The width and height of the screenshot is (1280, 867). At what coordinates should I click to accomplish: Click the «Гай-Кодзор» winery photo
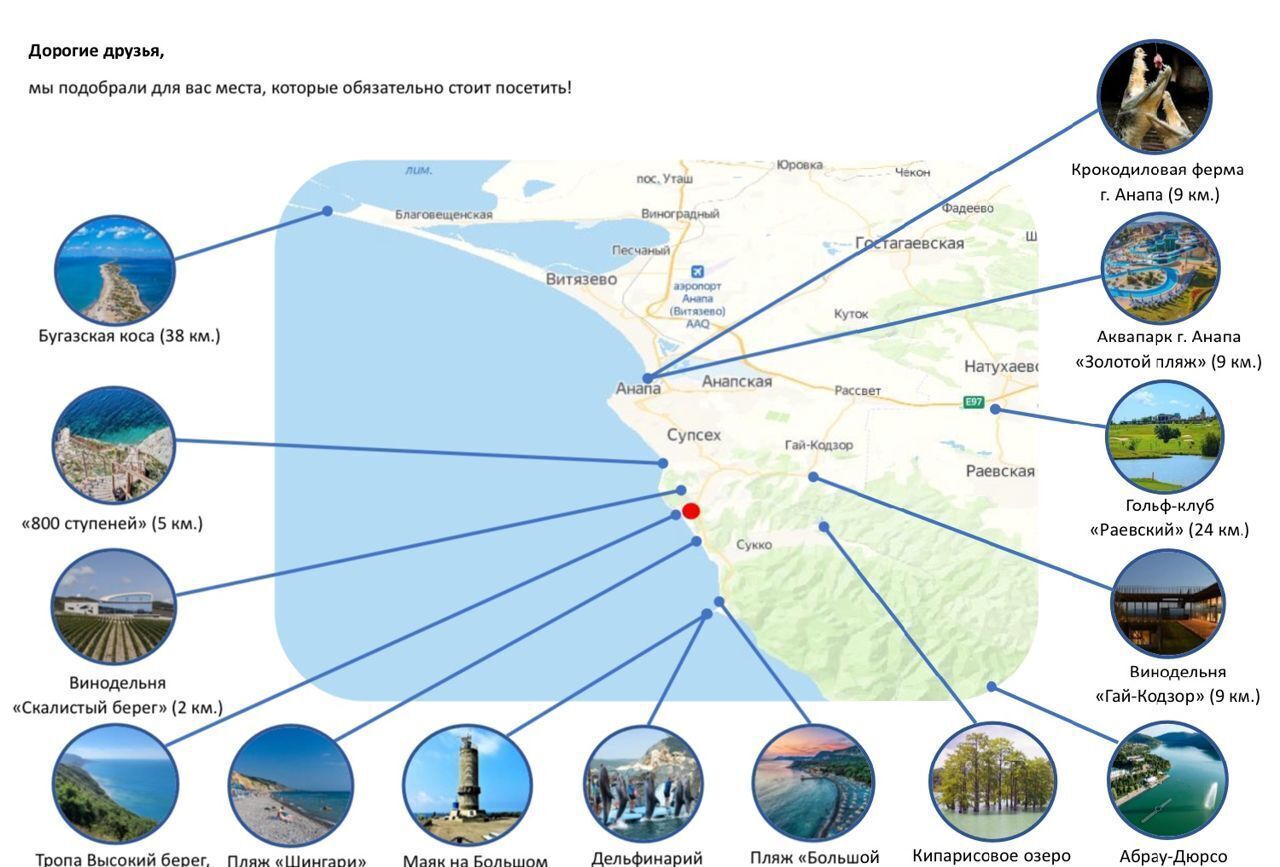(1167, 603)
